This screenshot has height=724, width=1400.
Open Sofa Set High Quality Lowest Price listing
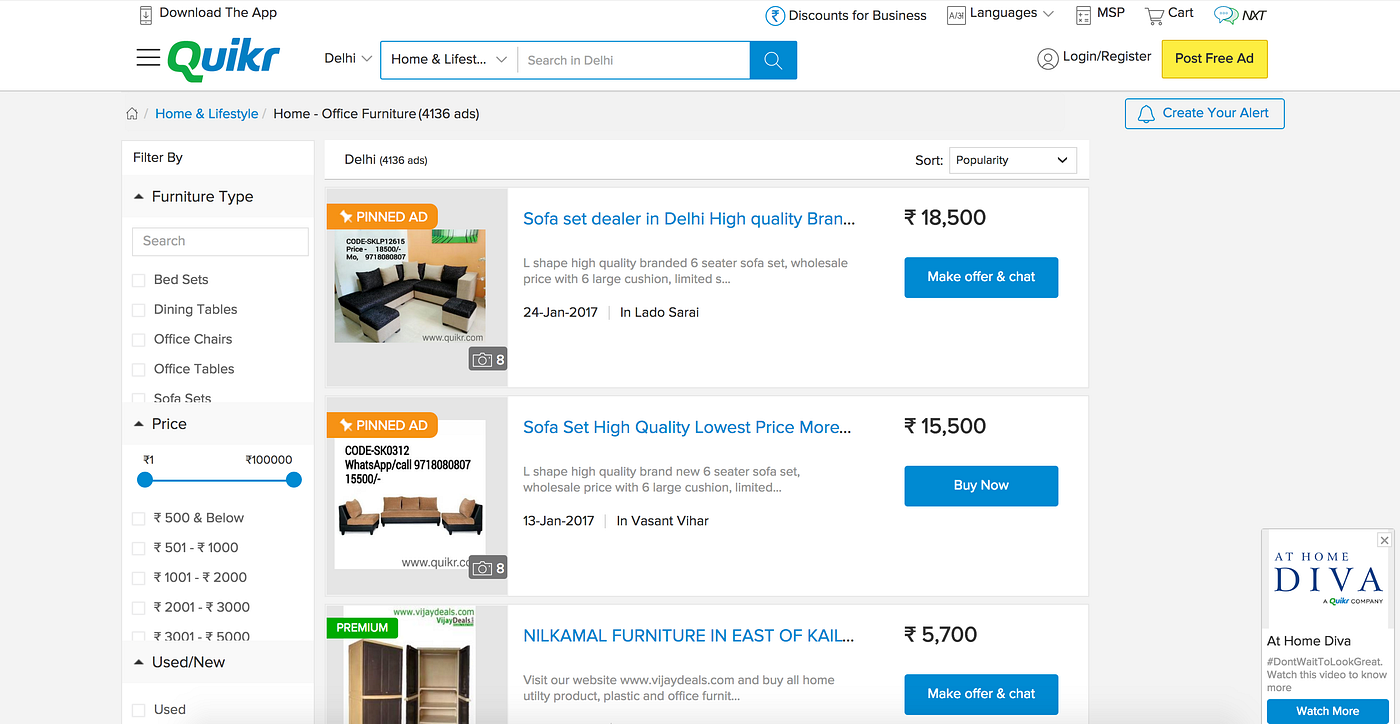(x=687, y=427)
